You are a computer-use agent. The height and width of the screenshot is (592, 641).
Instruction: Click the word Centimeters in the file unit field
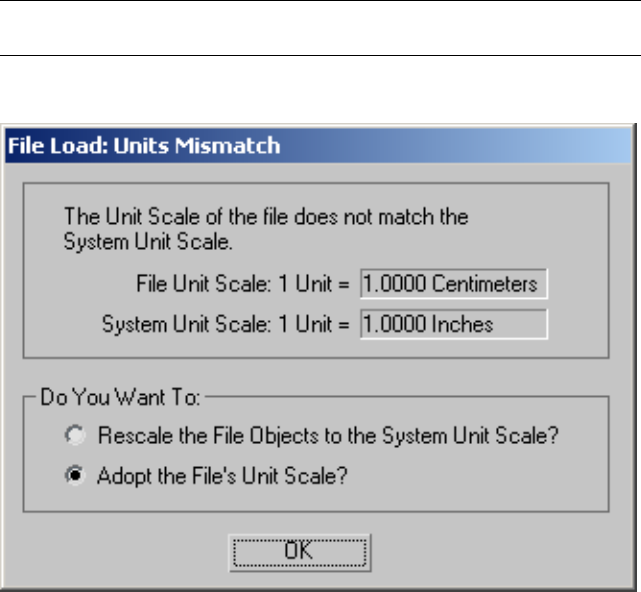click(485, 284)
